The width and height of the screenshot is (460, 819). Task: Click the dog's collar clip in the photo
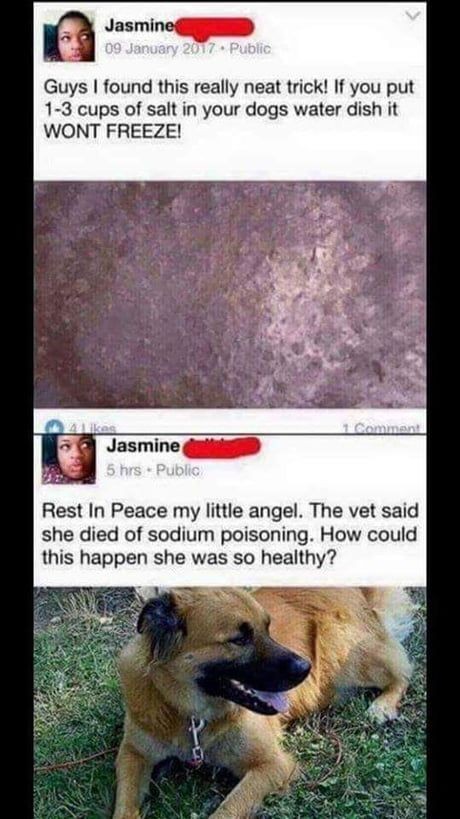coord(197,740)
